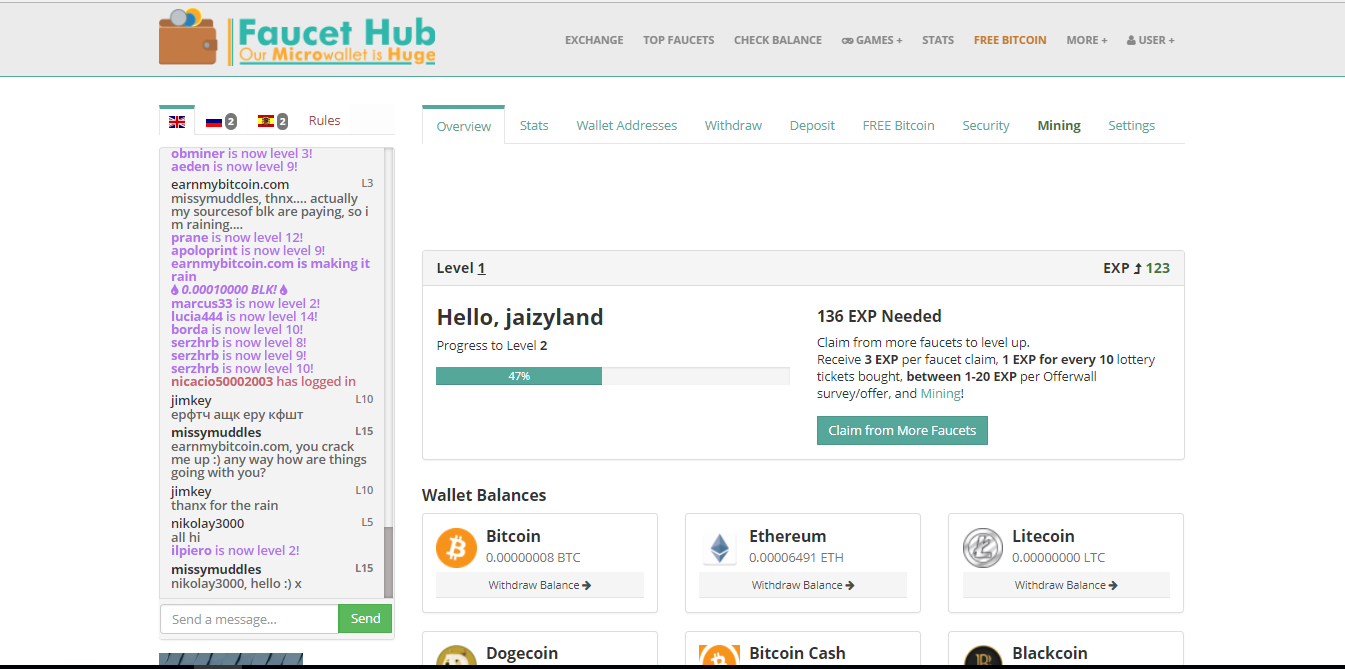Click the 0.00000008 BTC balance
Screen dimensions: 1345x669
533,557
